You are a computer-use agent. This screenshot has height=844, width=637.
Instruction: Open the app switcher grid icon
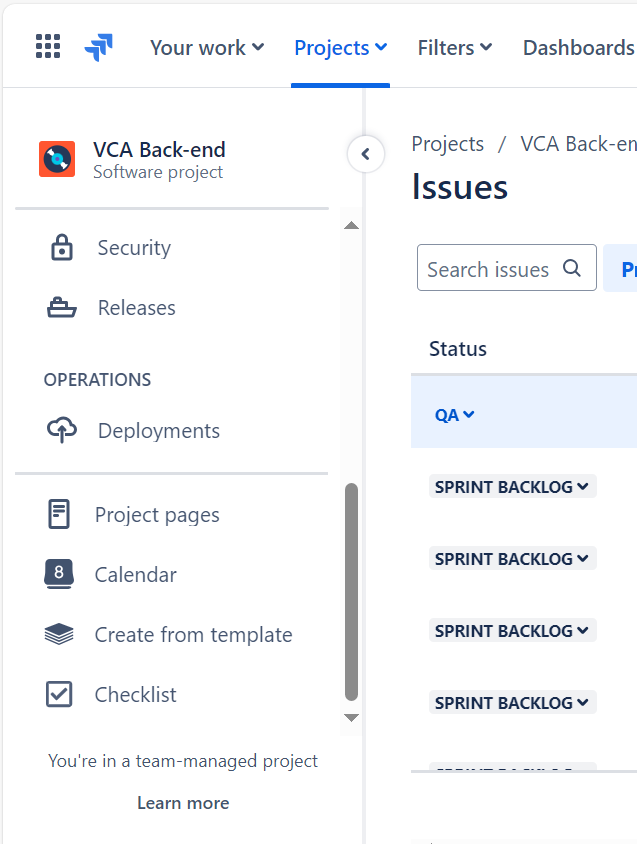coord(48,46)
